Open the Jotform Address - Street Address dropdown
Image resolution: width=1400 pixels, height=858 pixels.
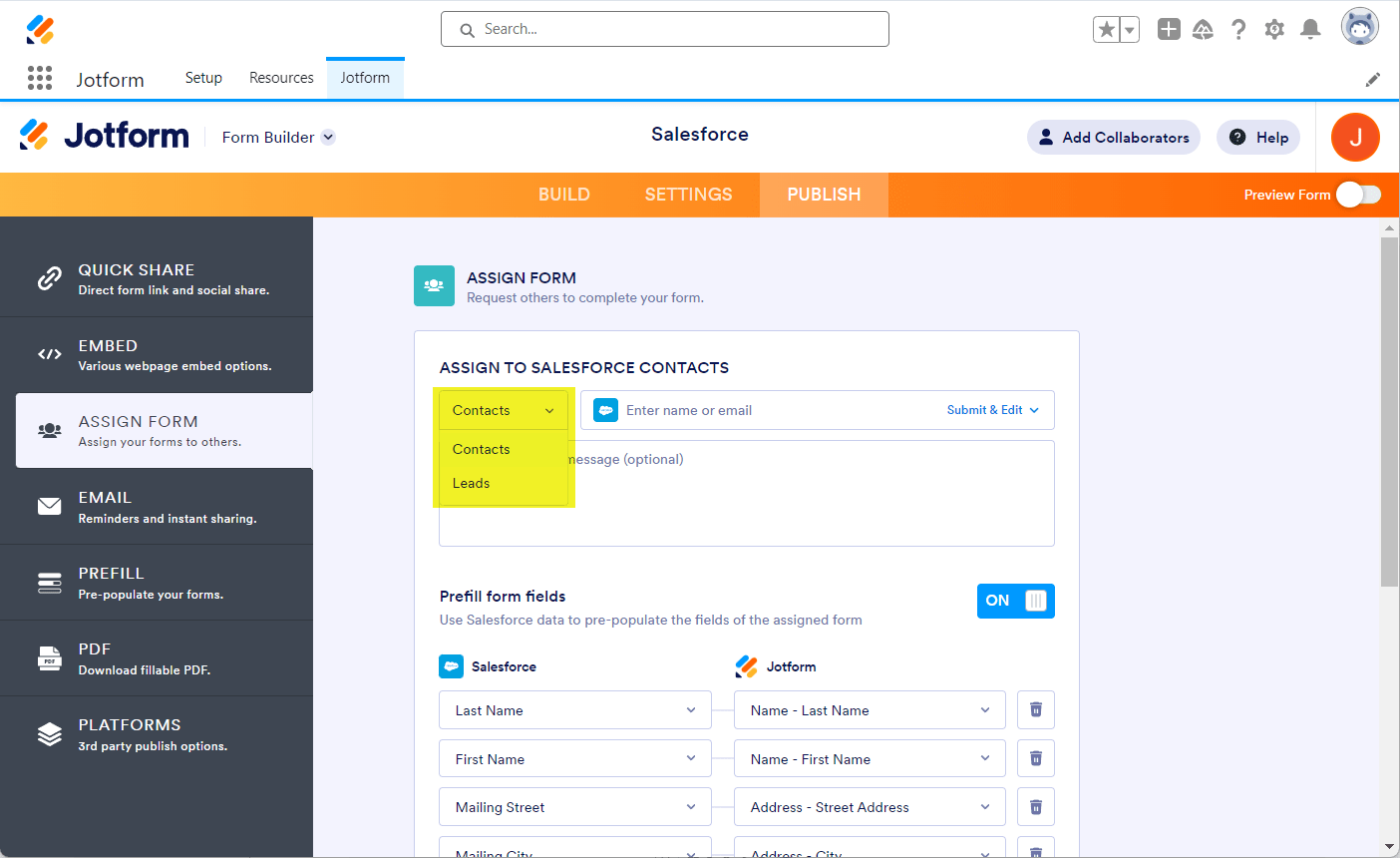click(871, 806)
